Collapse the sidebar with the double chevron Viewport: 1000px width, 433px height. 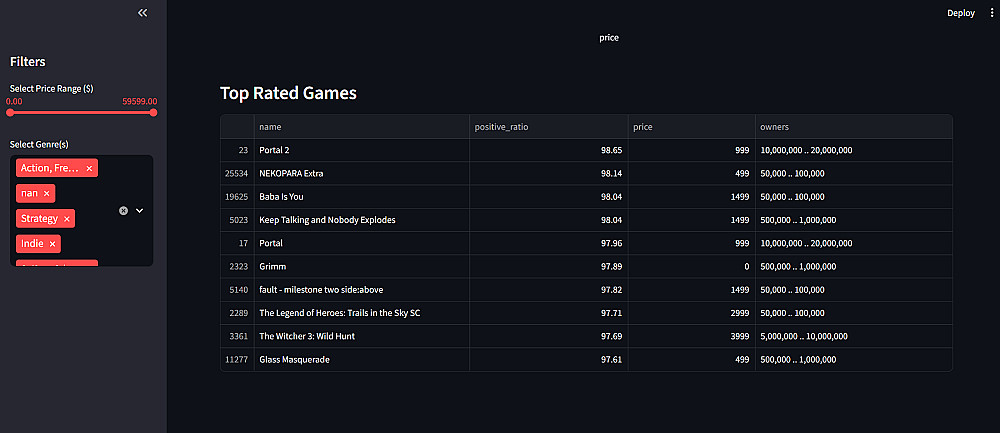tap(142, 13)
